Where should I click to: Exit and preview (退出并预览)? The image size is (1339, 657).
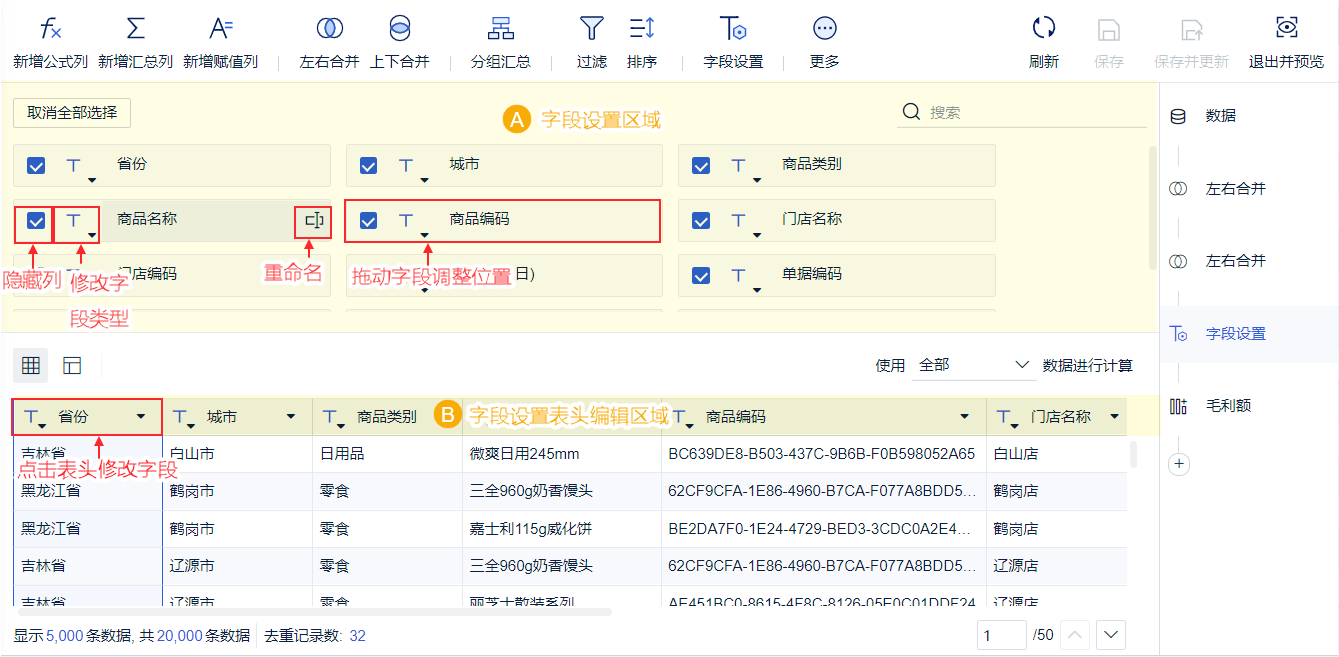1286,43
